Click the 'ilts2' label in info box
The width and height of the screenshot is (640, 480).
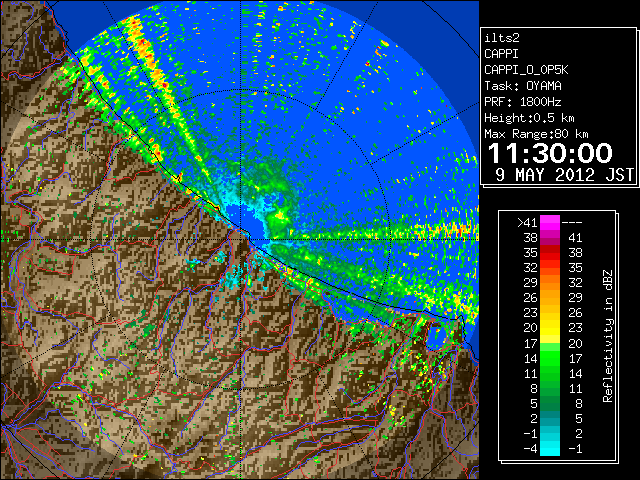click(502, 38)
